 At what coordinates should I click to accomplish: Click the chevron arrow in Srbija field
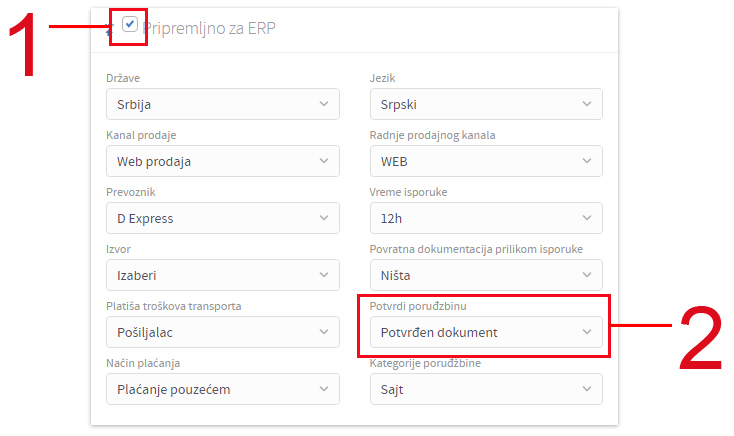(324, 104)
